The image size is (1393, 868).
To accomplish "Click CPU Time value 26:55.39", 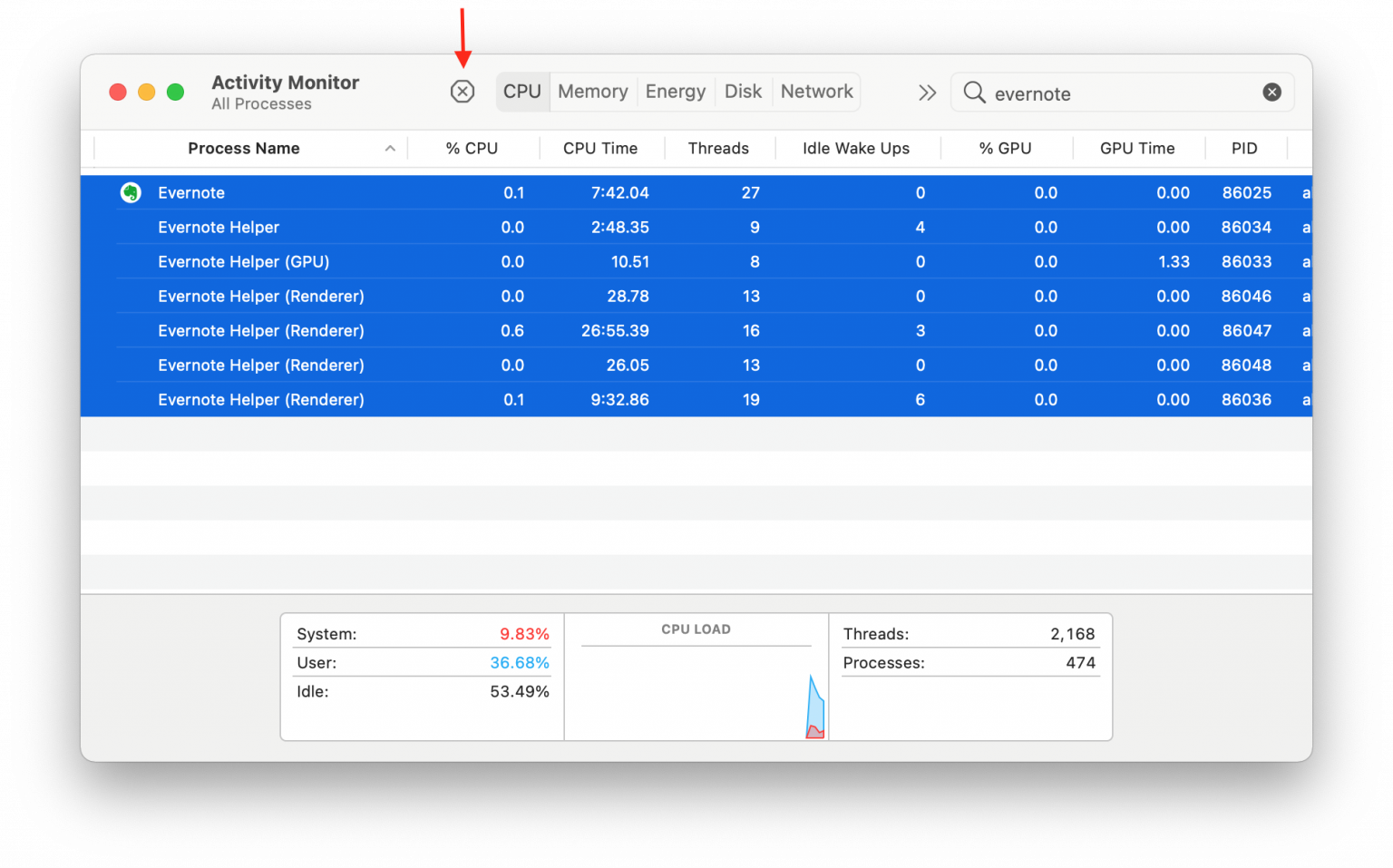I will coord(615,330).
